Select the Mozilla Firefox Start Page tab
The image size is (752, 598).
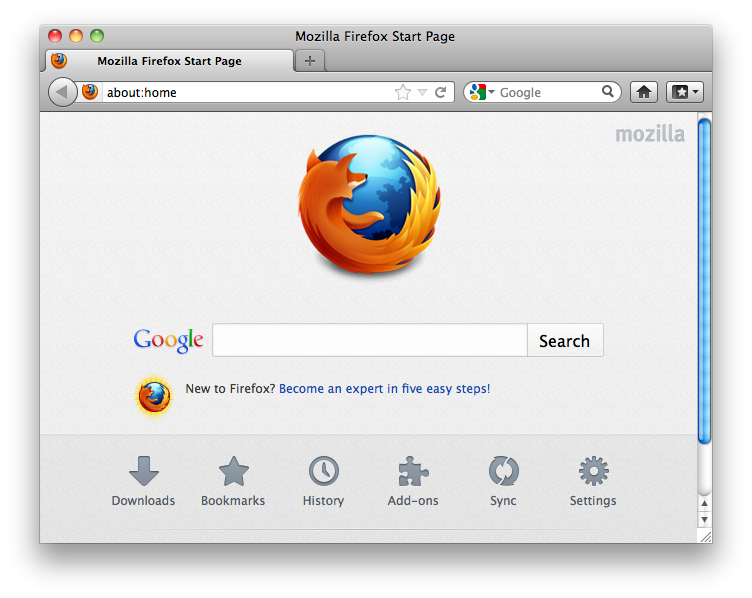[x=169, y=61]
